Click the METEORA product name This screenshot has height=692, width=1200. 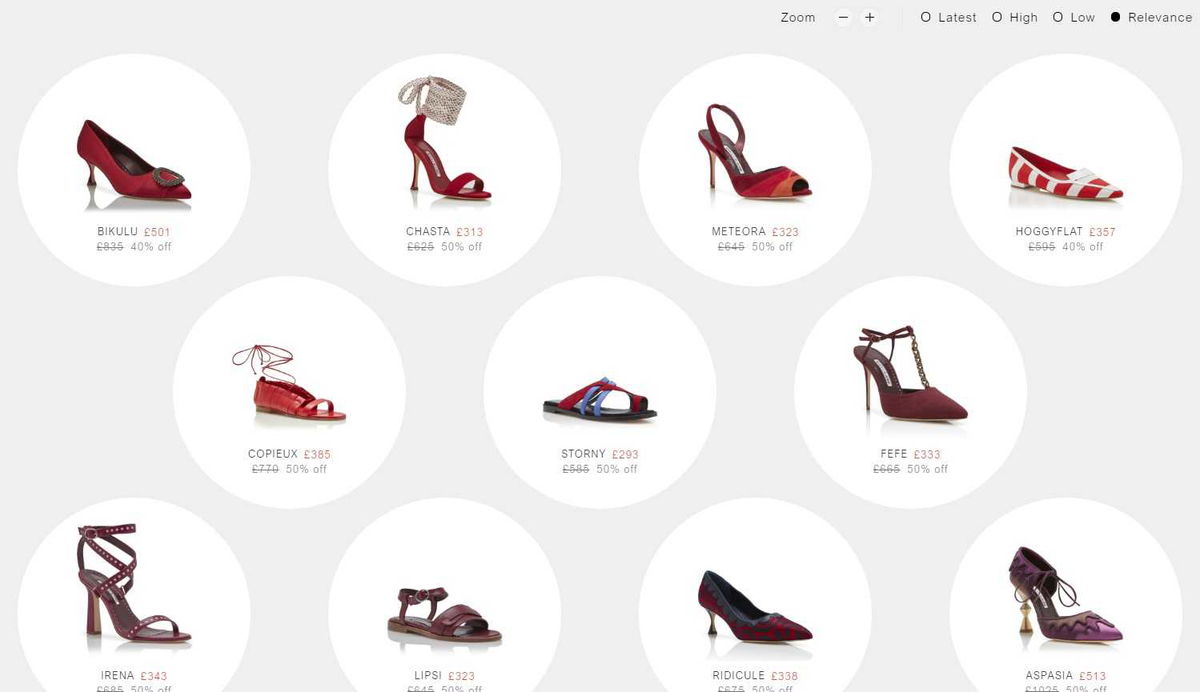coord(738,232)
